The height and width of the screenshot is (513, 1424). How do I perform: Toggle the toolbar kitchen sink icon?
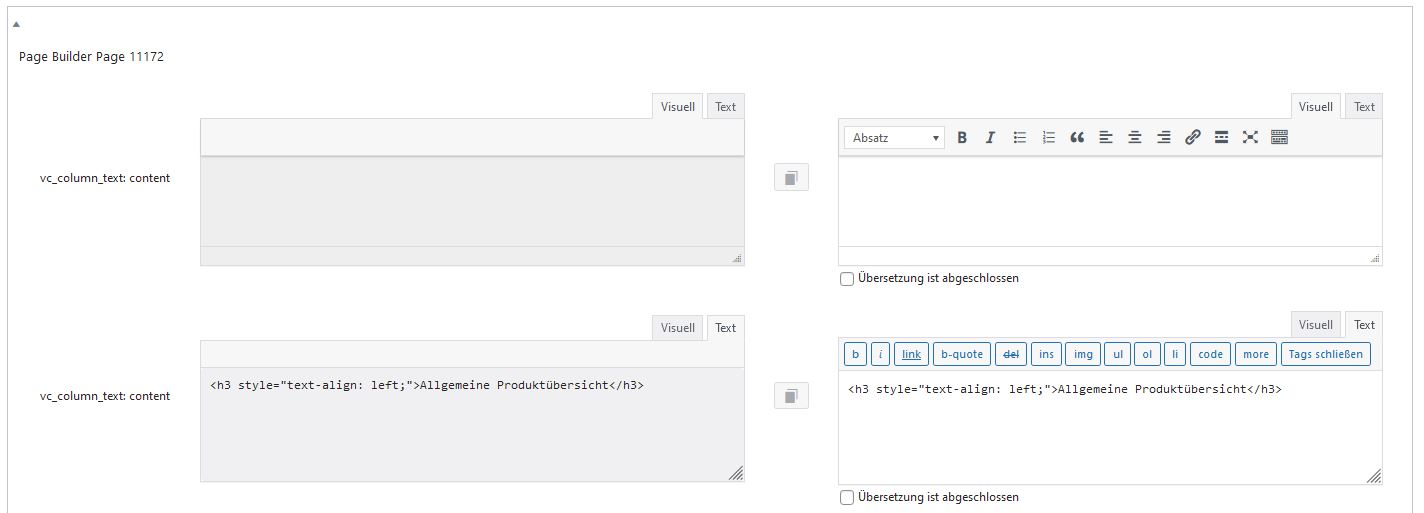[x=1279, y=138]
